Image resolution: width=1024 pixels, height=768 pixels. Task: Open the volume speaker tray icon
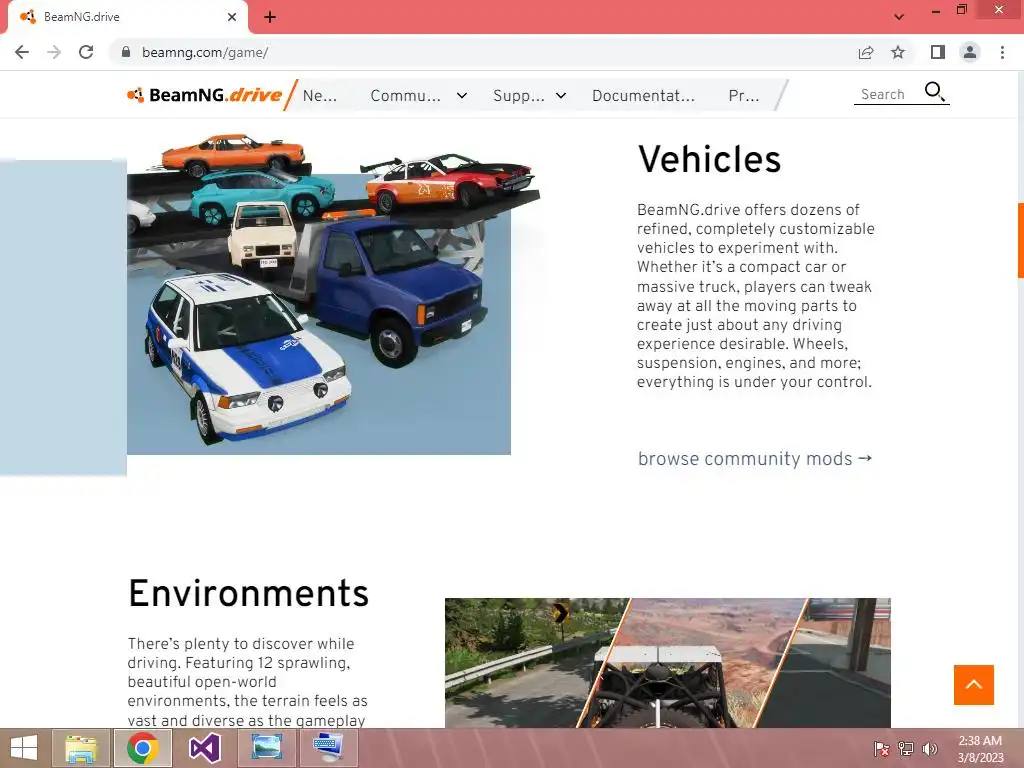tap(930, 749)
